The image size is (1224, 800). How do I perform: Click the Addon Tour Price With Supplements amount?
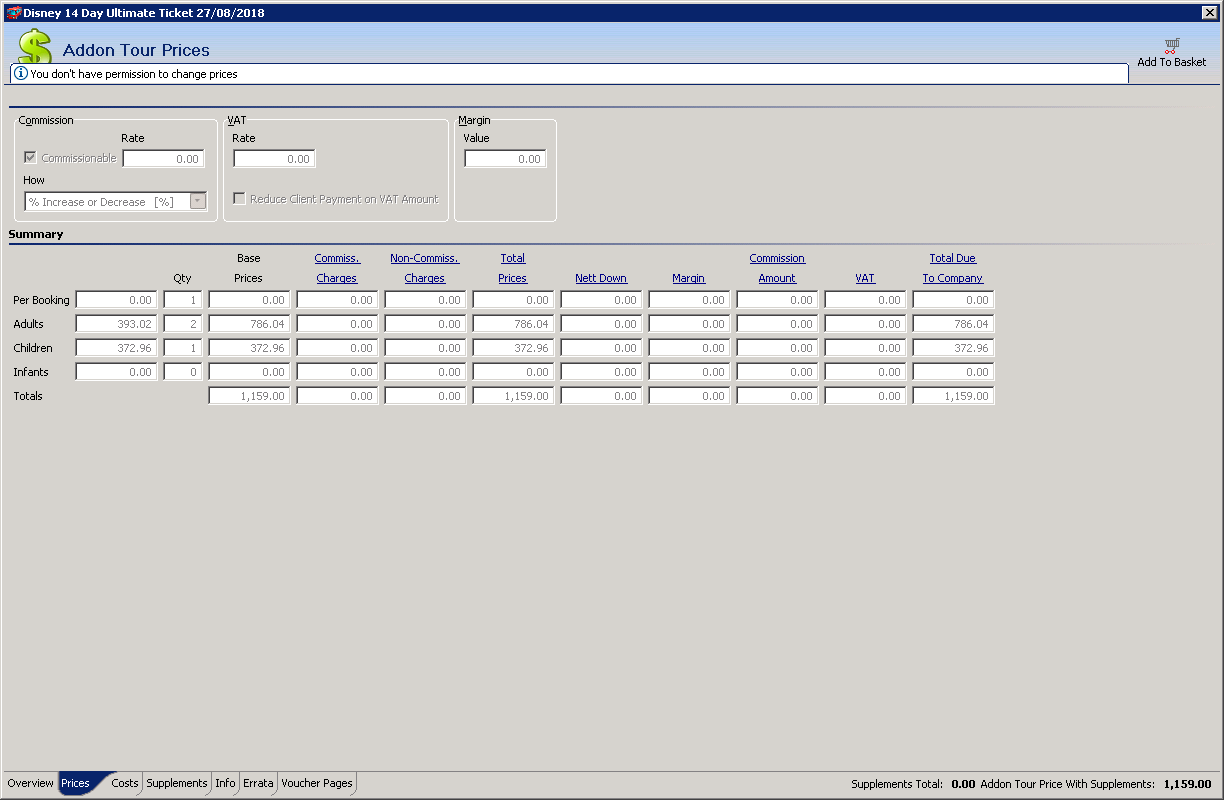click(x=1187, y=785)
